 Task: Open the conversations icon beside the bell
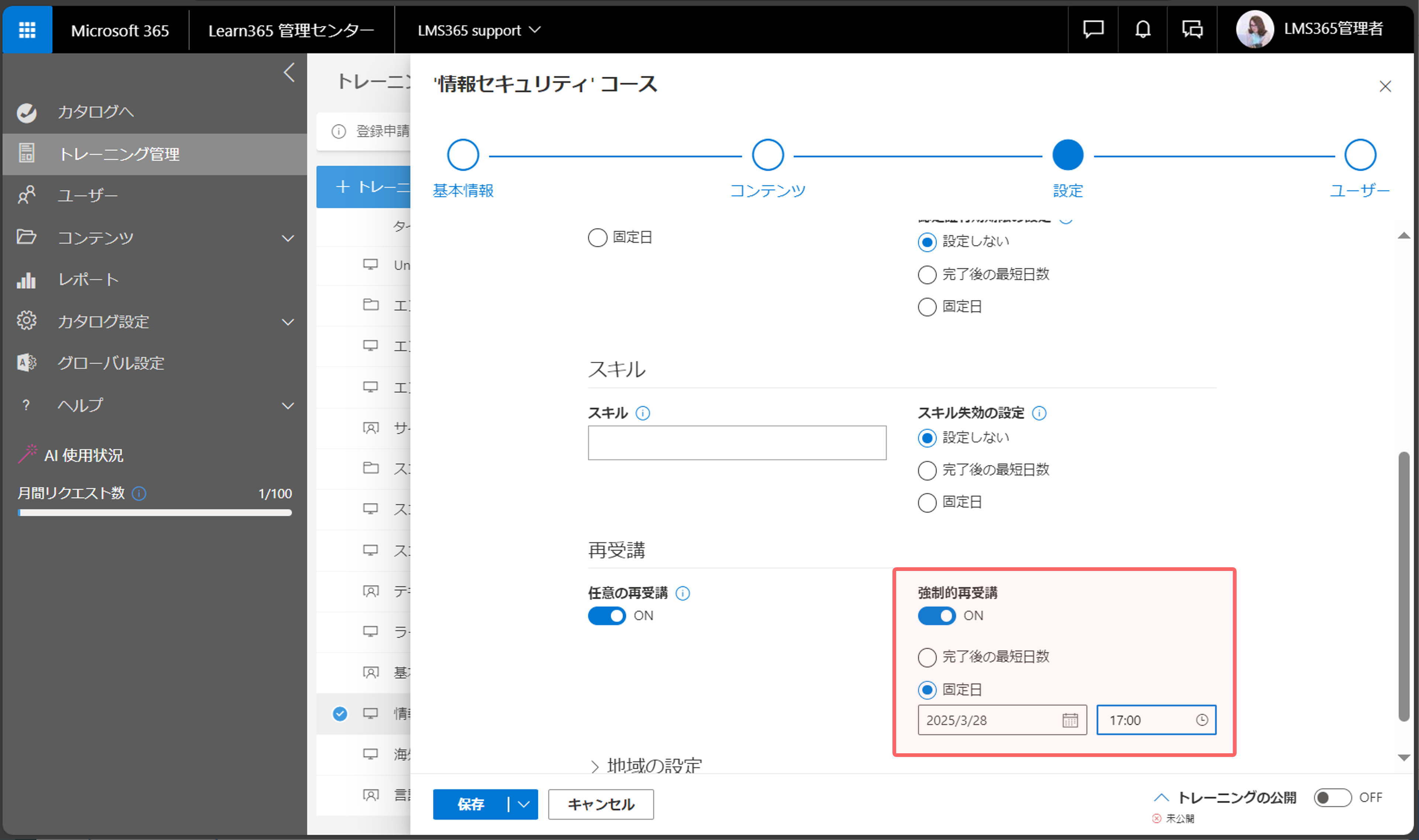(1192, 29)
